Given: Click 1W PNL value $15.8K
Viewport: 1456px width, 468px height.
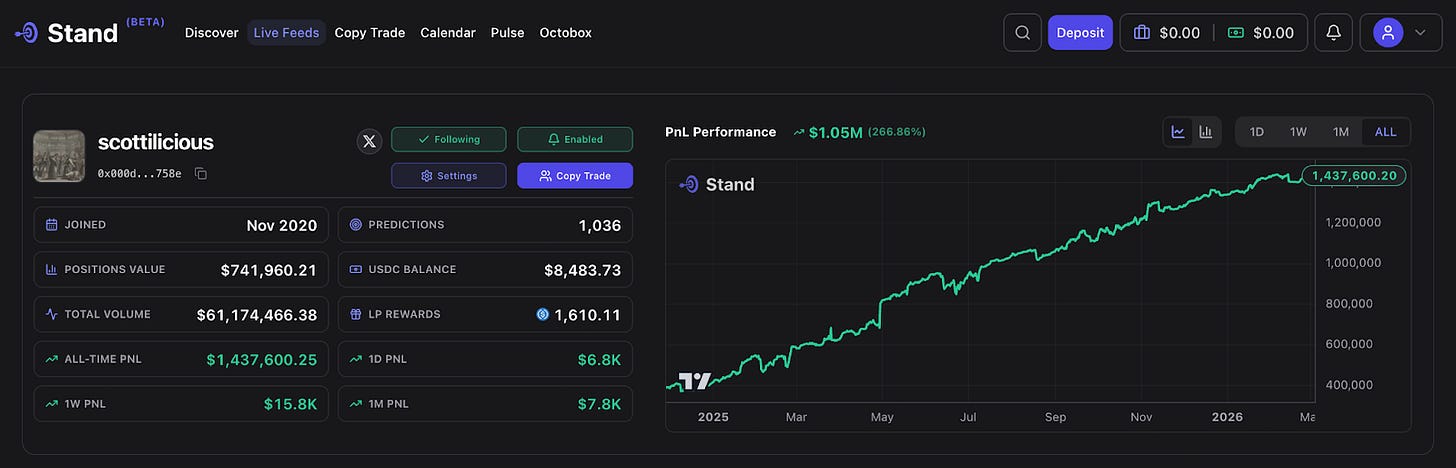Looking at the screenshot, I should [291, 404].
